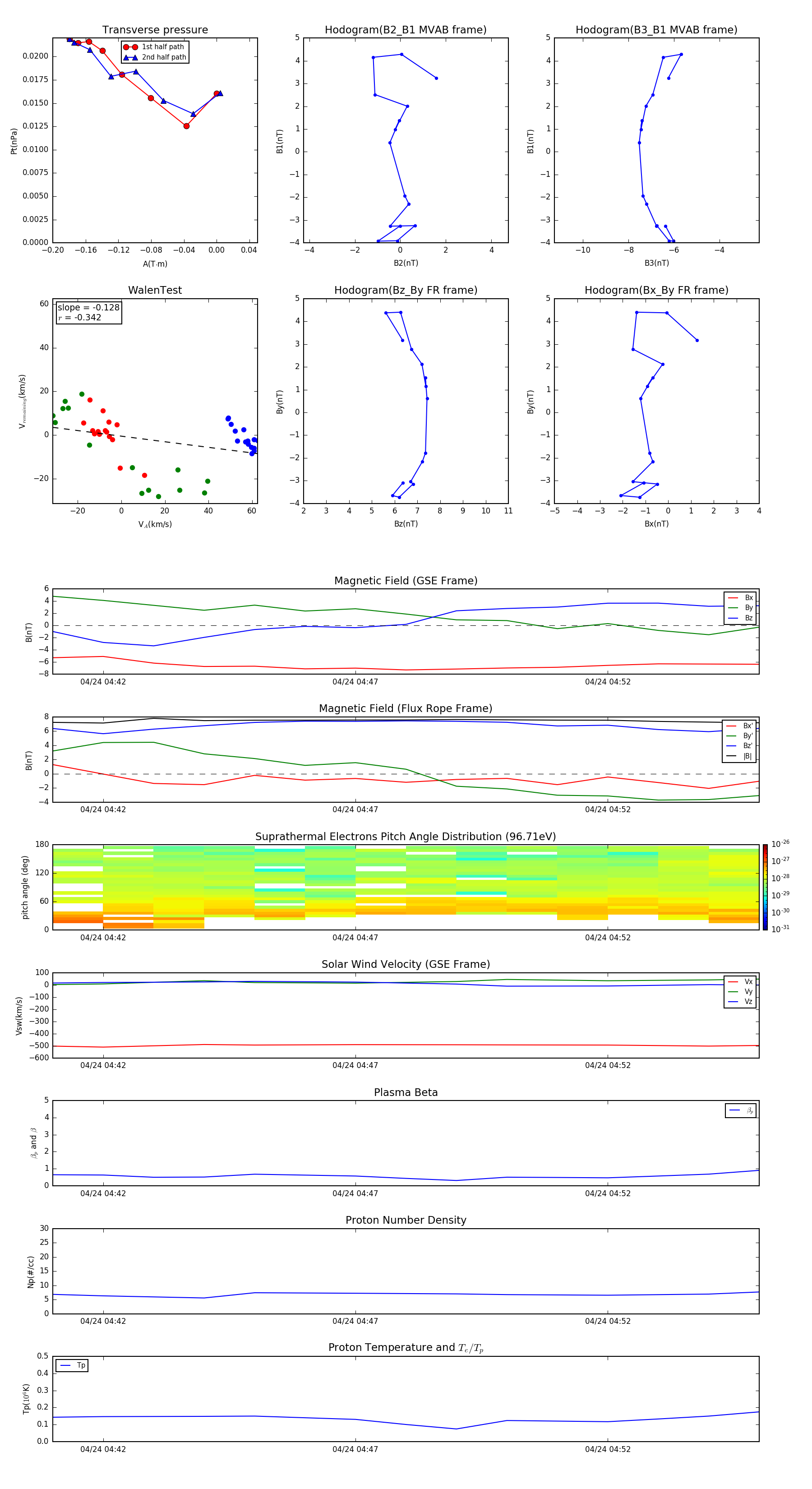Click the 'Np(#/cc)' axis label

point(31,1272)
